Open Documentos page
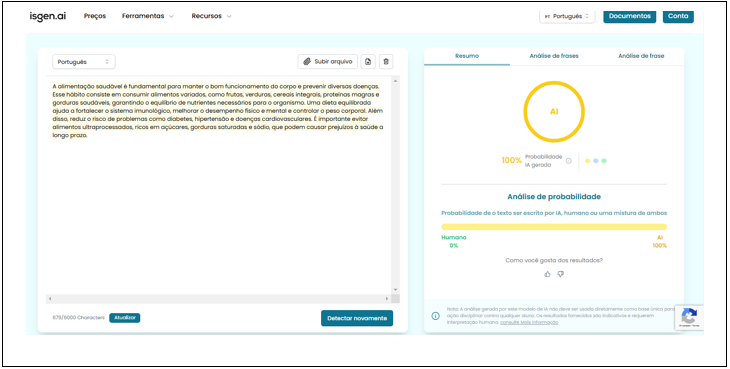The height and width of the screenshot is (369, 730). point(629,16)
